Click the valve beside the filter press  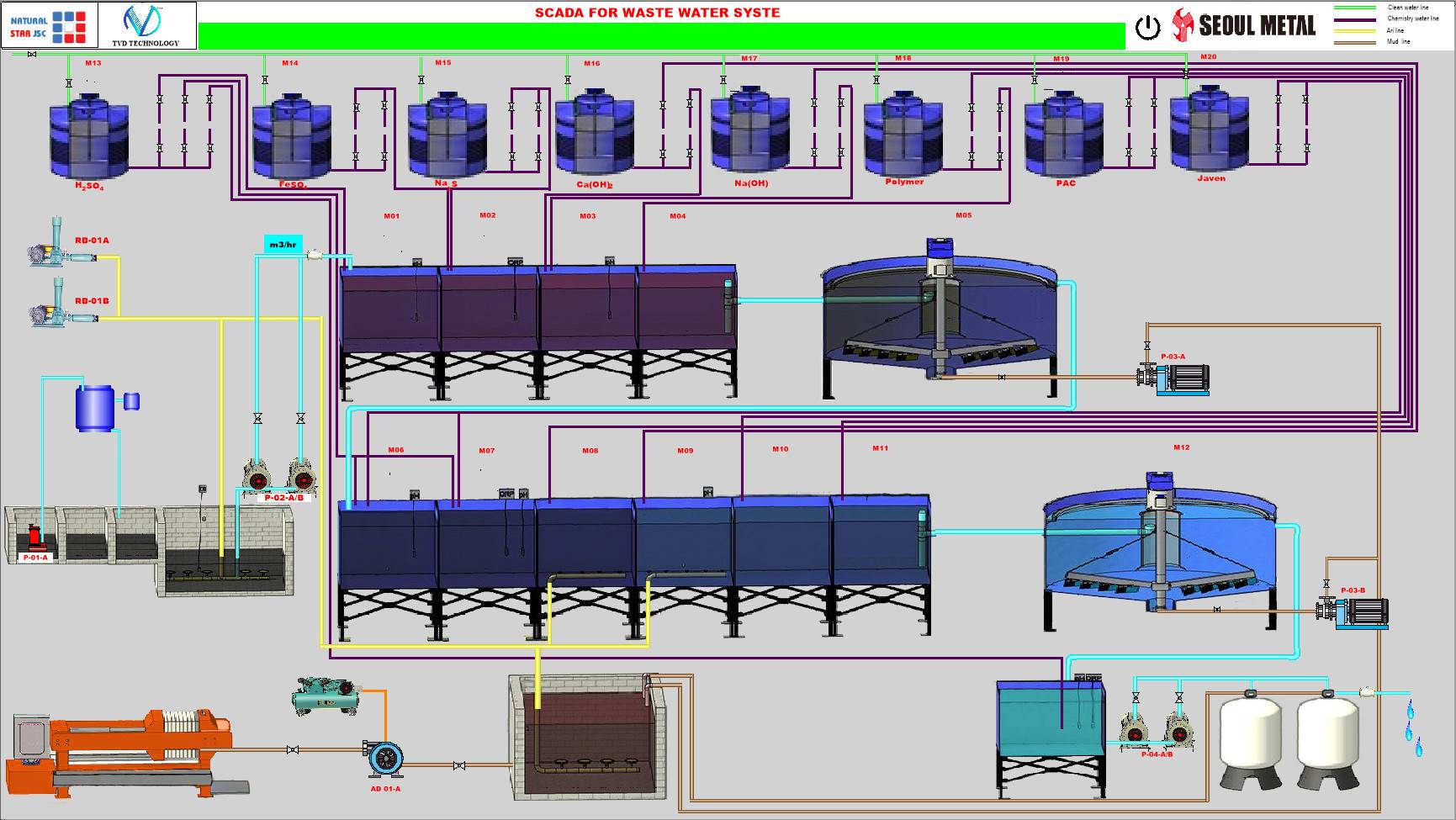pyautogui.click(x=292, y=749)
